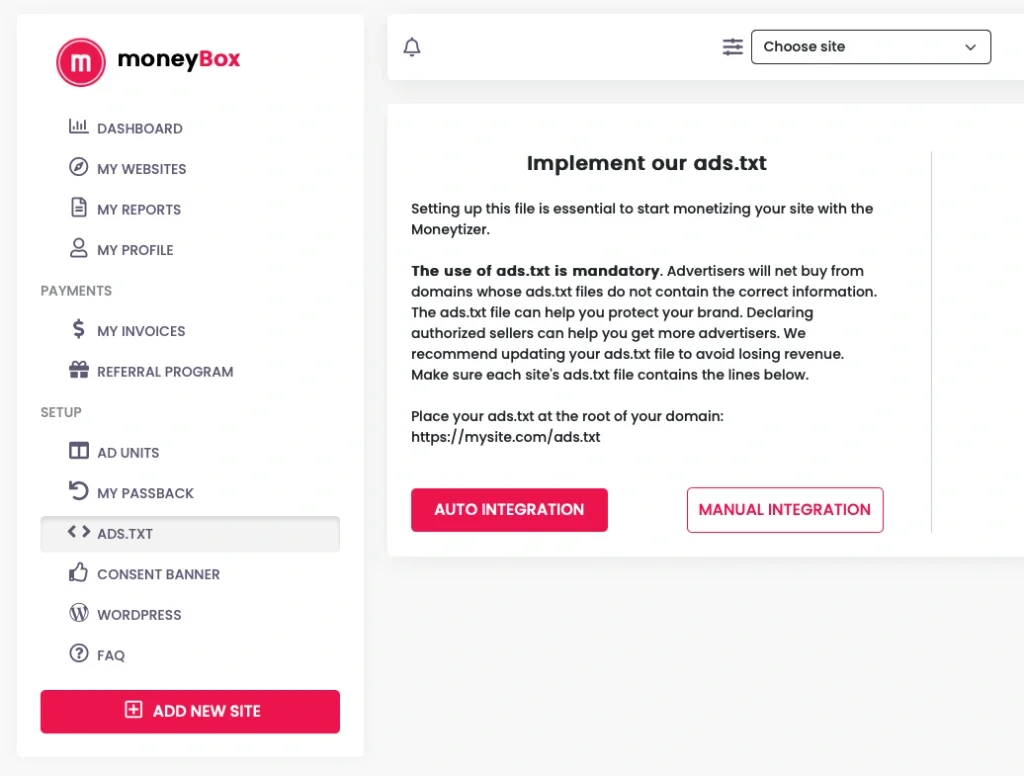Open notifications via the bell icon
This screenshot has height=776, width=1024.
click(x=411, y=46)
